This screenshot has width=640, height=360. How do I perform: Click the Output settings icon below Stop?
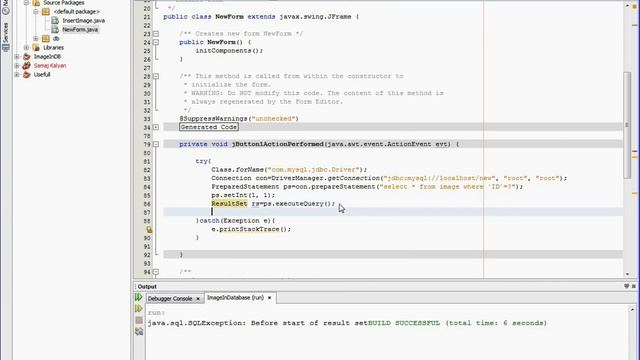click(139, 331)
